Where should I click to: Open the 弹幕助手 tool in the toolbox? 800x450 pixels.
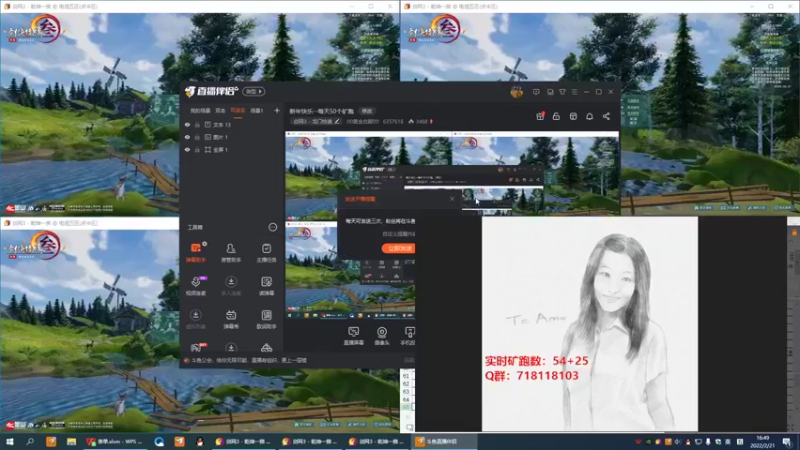coord(195,253)
